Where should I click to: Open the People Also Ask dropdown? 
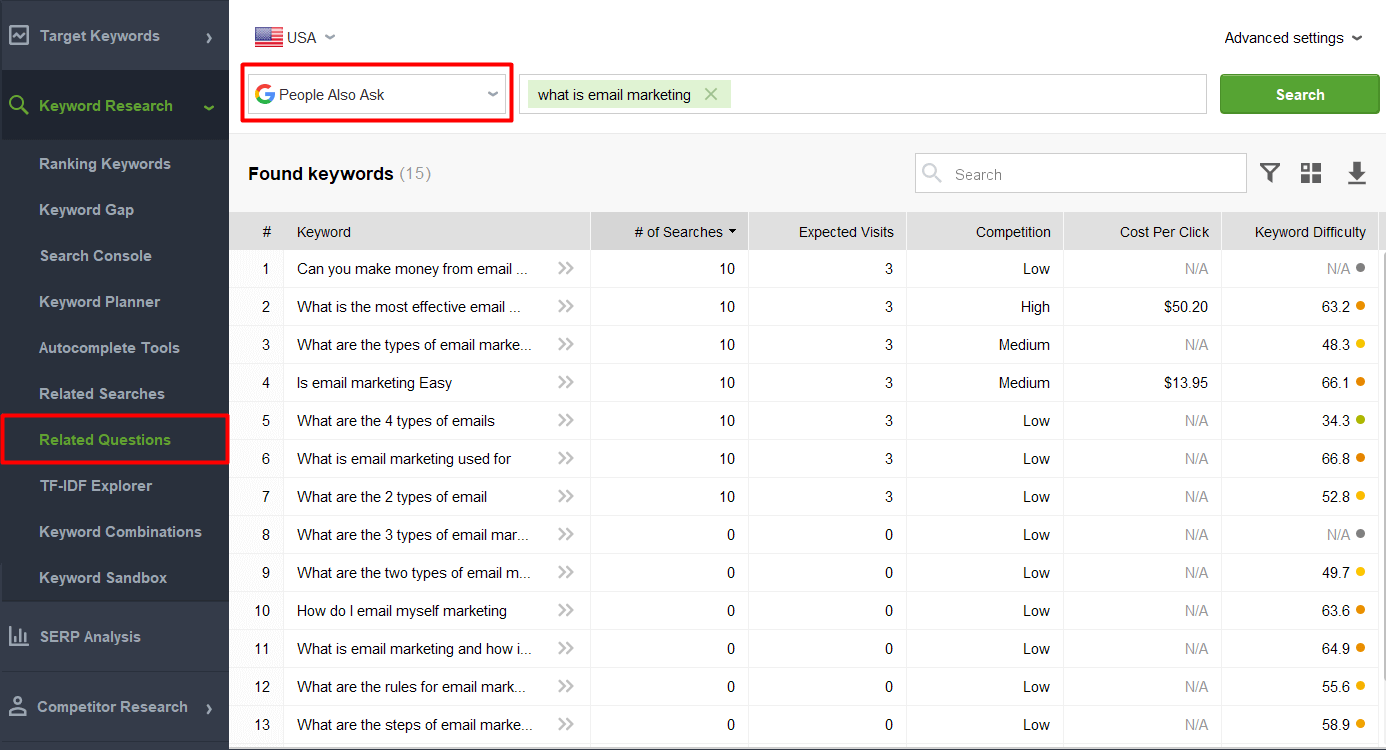(x=376, y=95)
